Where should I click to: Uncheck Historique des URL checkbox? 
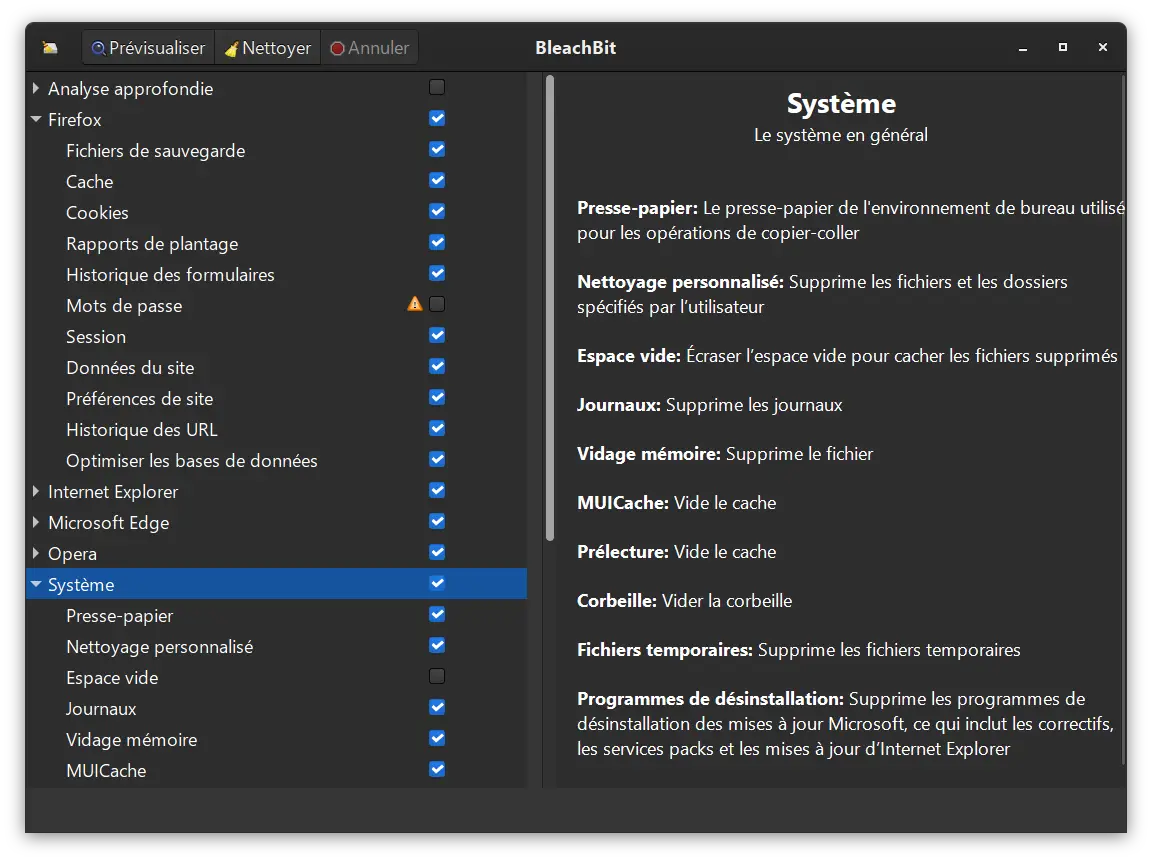[x=437, y=428]
